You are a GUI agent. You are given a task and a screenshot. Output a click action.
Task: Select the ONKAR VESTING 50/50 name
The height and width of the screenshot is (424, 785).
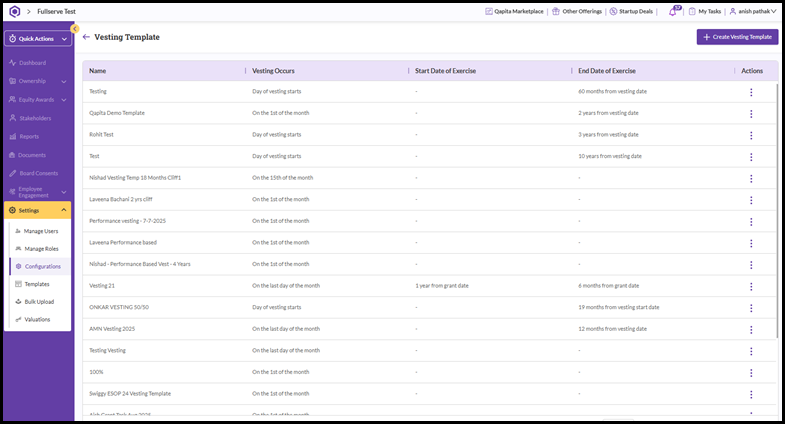pyautogui.click(x=119, y=307)
